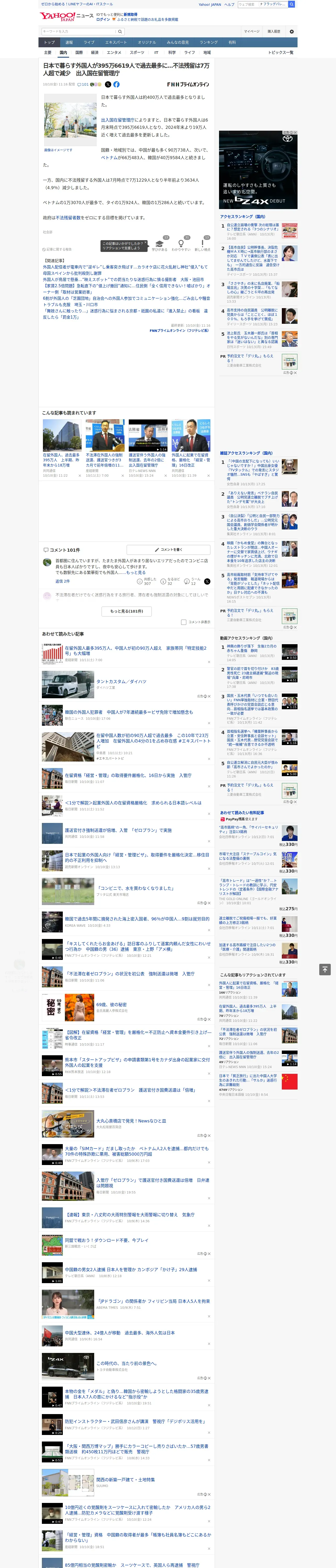This screenshot has width=336, height=1568.
Task: Click the Toyota bZ4X advertisement banner
Action: pos(258,170)
